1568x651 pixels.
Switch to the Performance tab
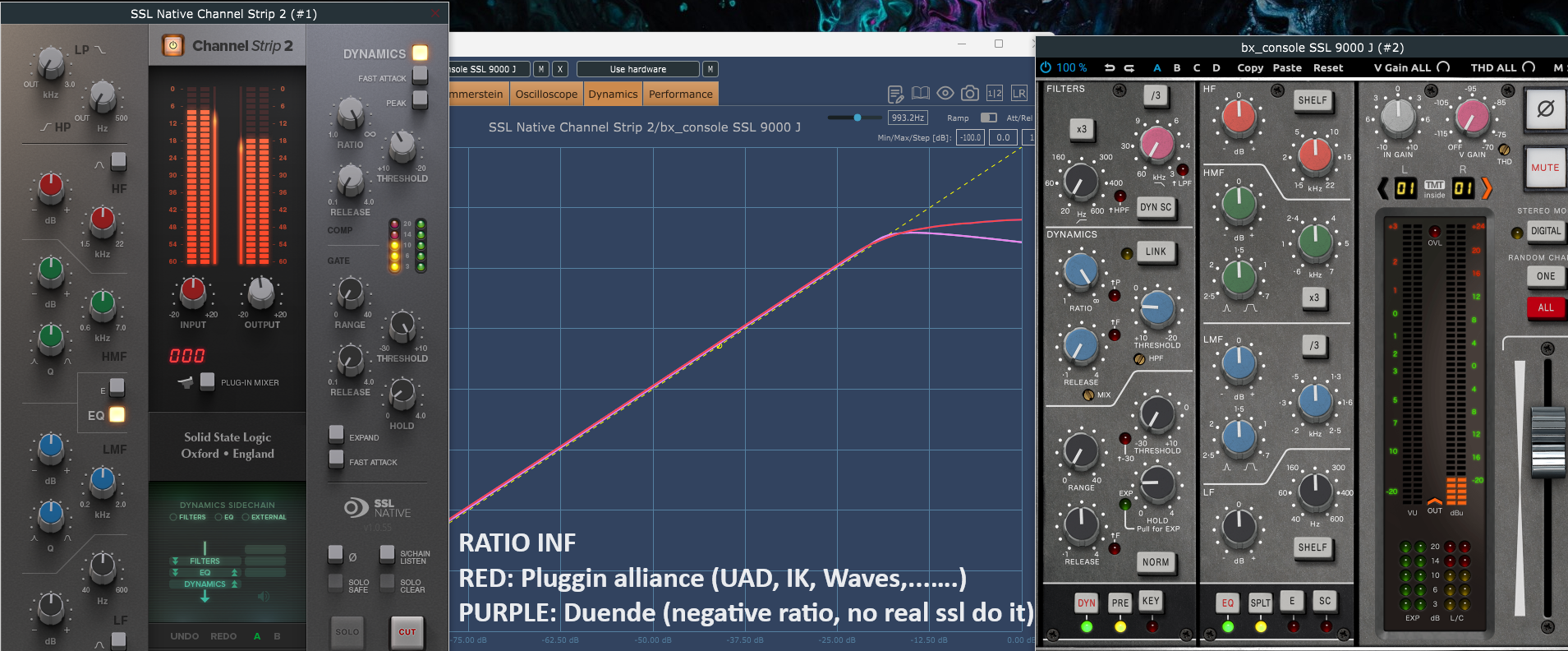point(681,94)
